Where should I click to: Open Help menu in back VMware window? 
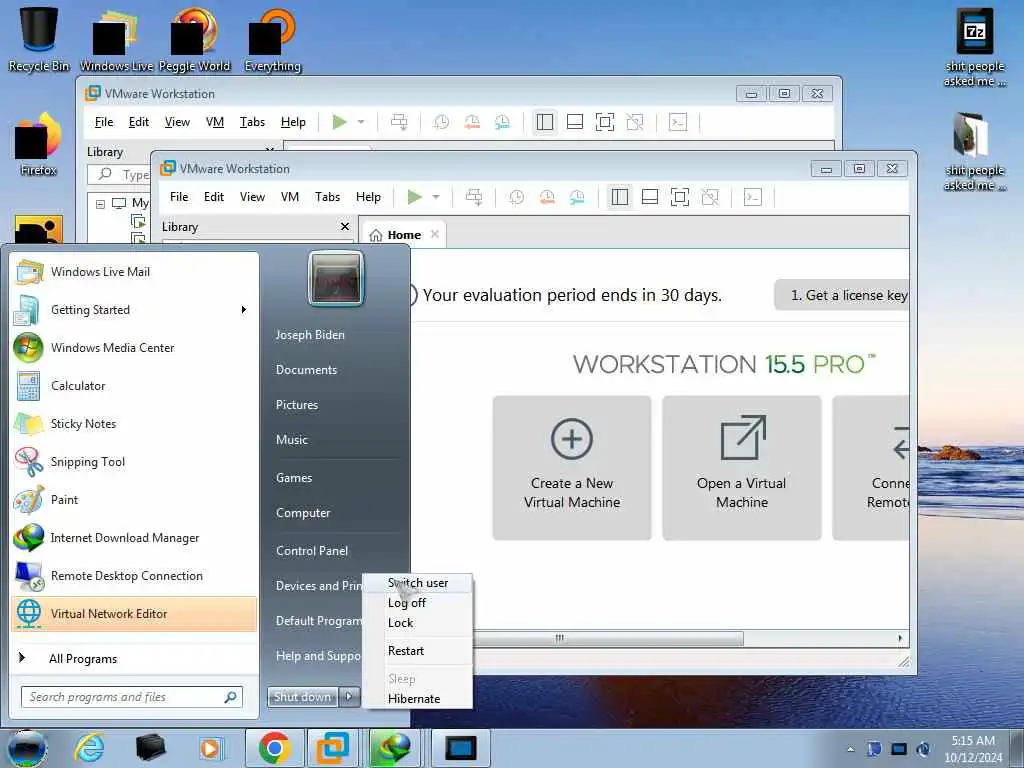pos(293,122)
